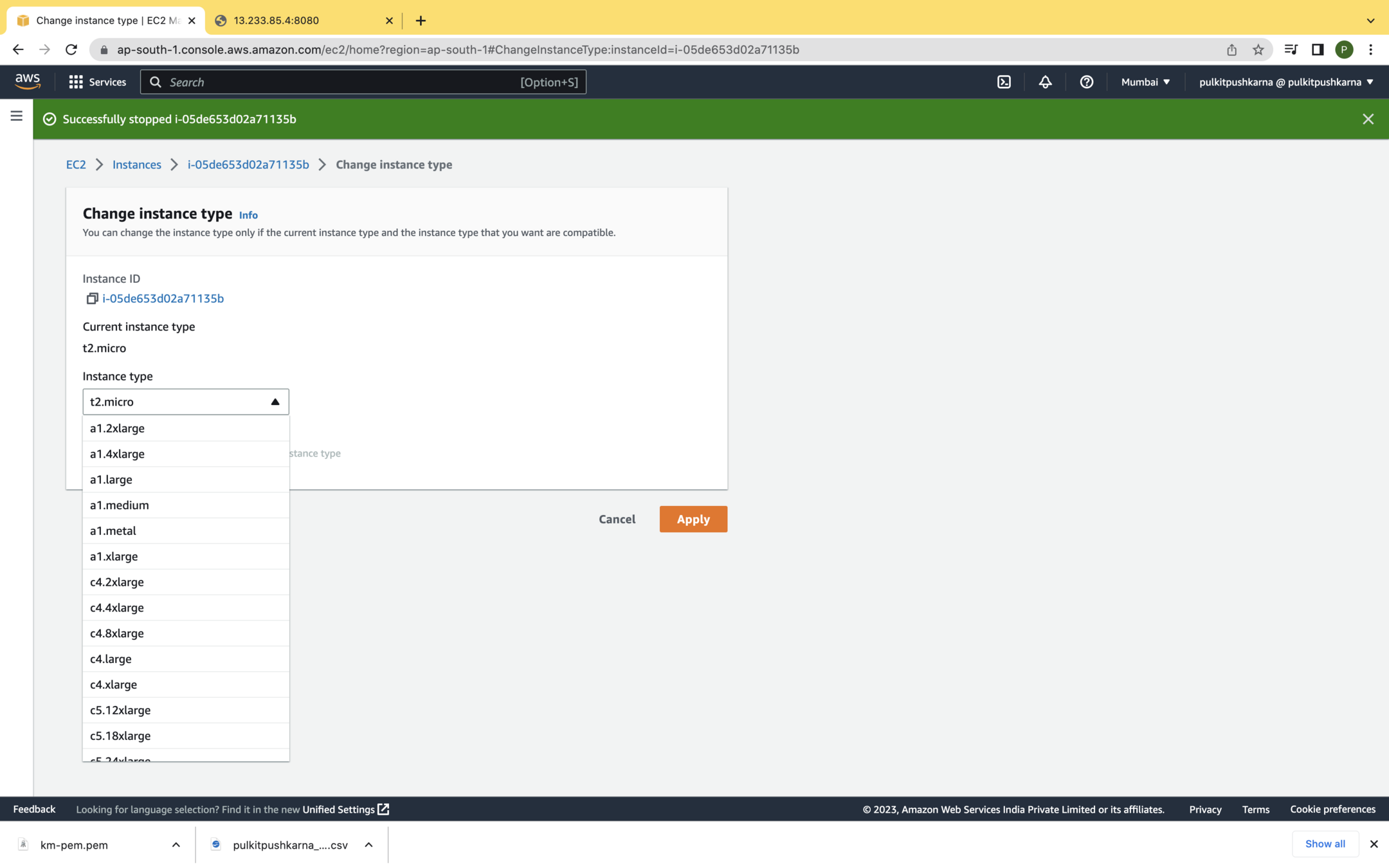This screenshot has width=1389, height=868.
Task: Select c4.large instance type option
Action: point(111,658)
